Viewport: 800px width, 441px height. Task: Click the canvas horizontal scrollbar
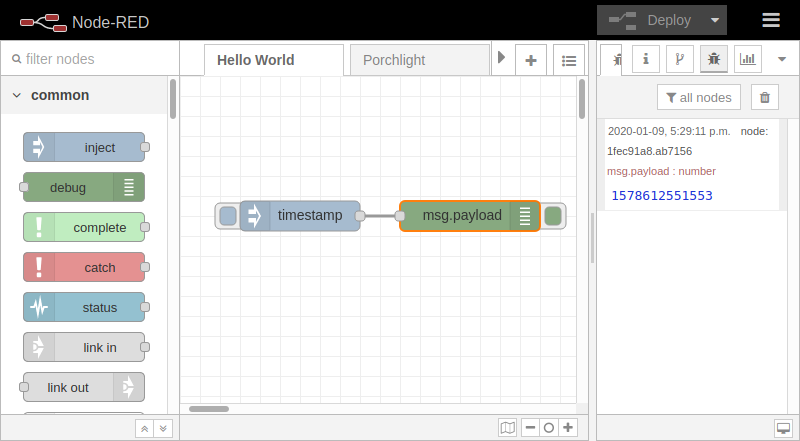[x=209, y=408]
